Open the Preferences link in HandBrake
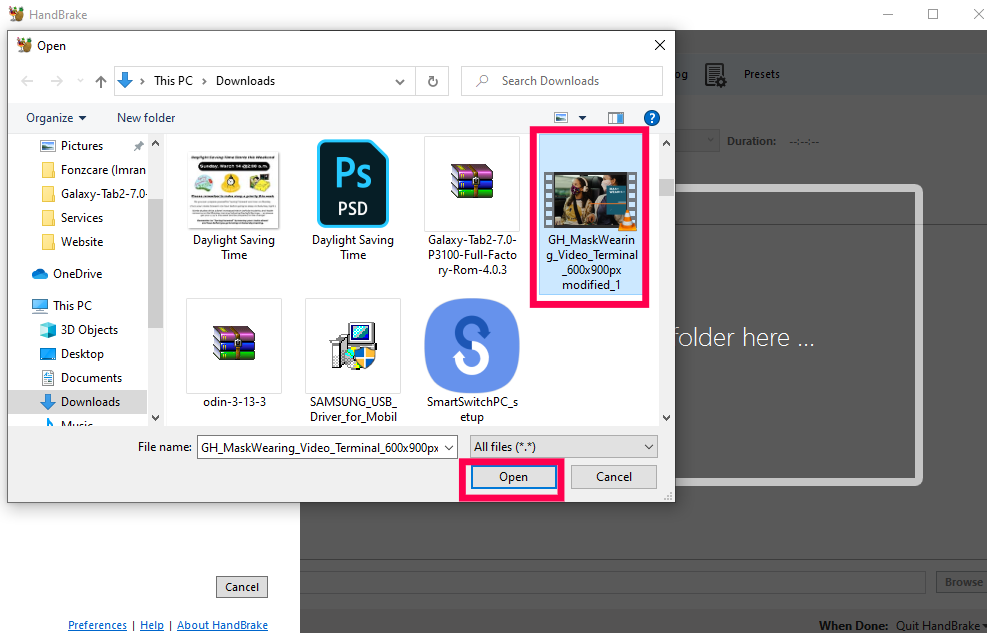Screen dimensions: 987x633 click(x=98, y=625)
